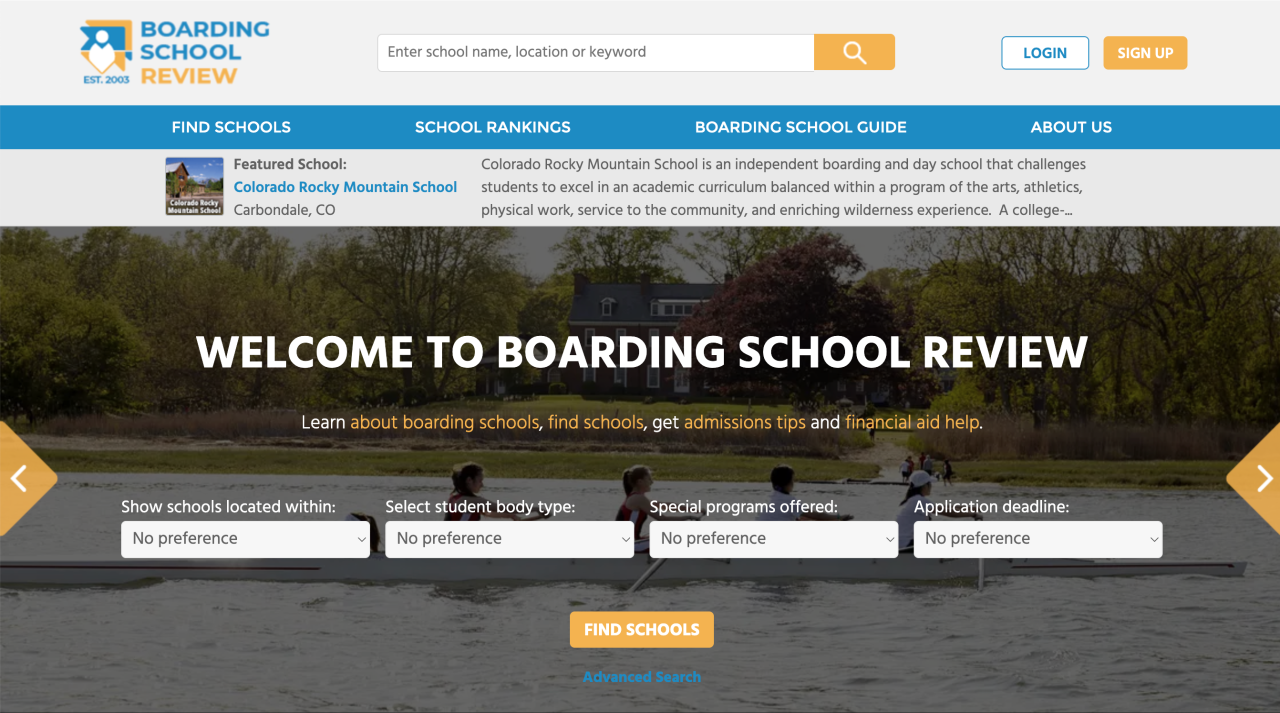Image resolution: width=1280 pixels, height=713 pixels.
Task: Expand the 'Show schools located within' dropdown
Action: (245, 539)
